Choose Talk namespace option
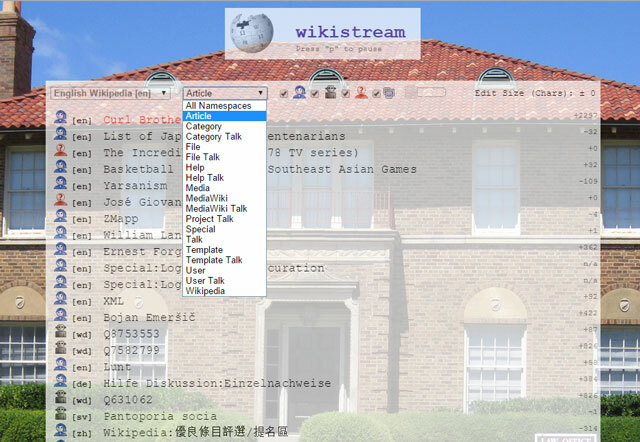The width and height of the screenshot is (640, 442). (x=224, y=240)
